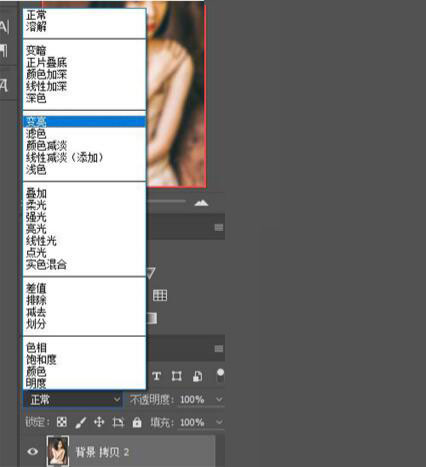This screenshot has width=426, height=467.
Task: Choose 亮光 blend mode
Action: pos(84,229)
